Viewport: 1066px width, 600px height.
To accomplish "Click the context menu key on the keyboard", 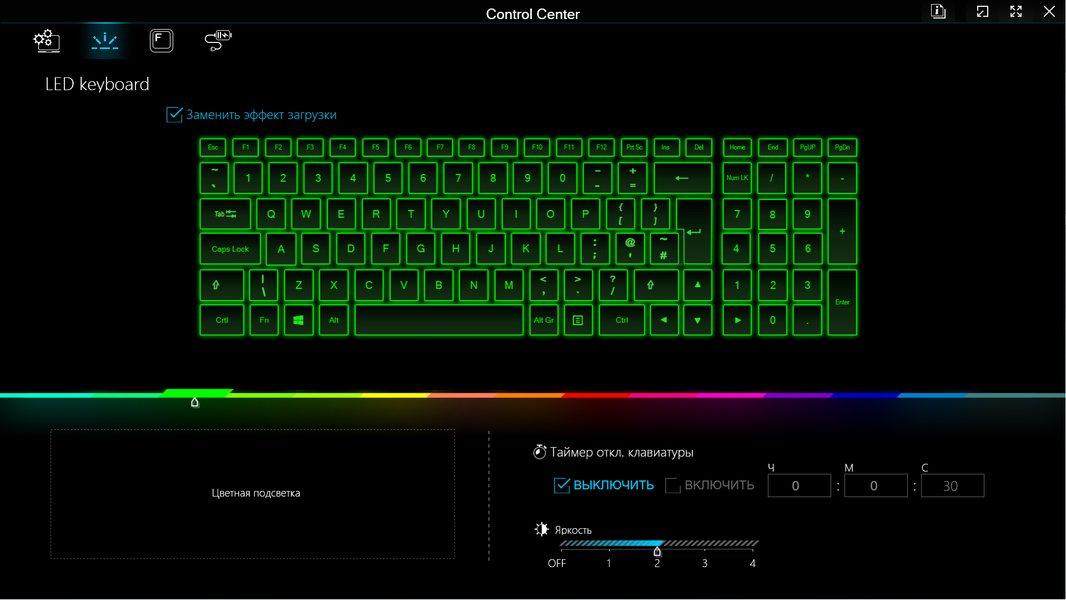I will 578,320.
